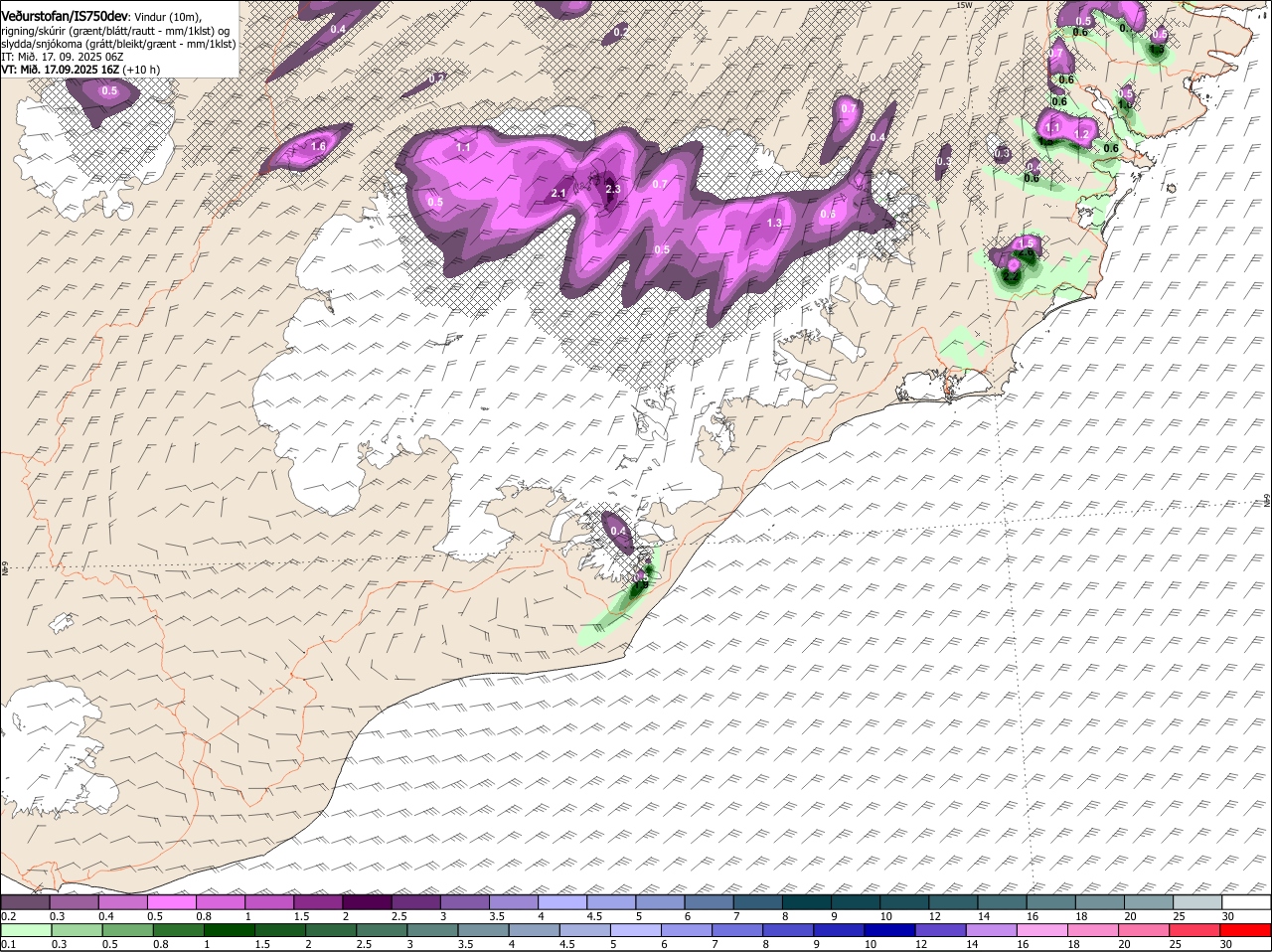Click the 15W longitude label at the top
1272x952 pixels.
tap(962, 5)
